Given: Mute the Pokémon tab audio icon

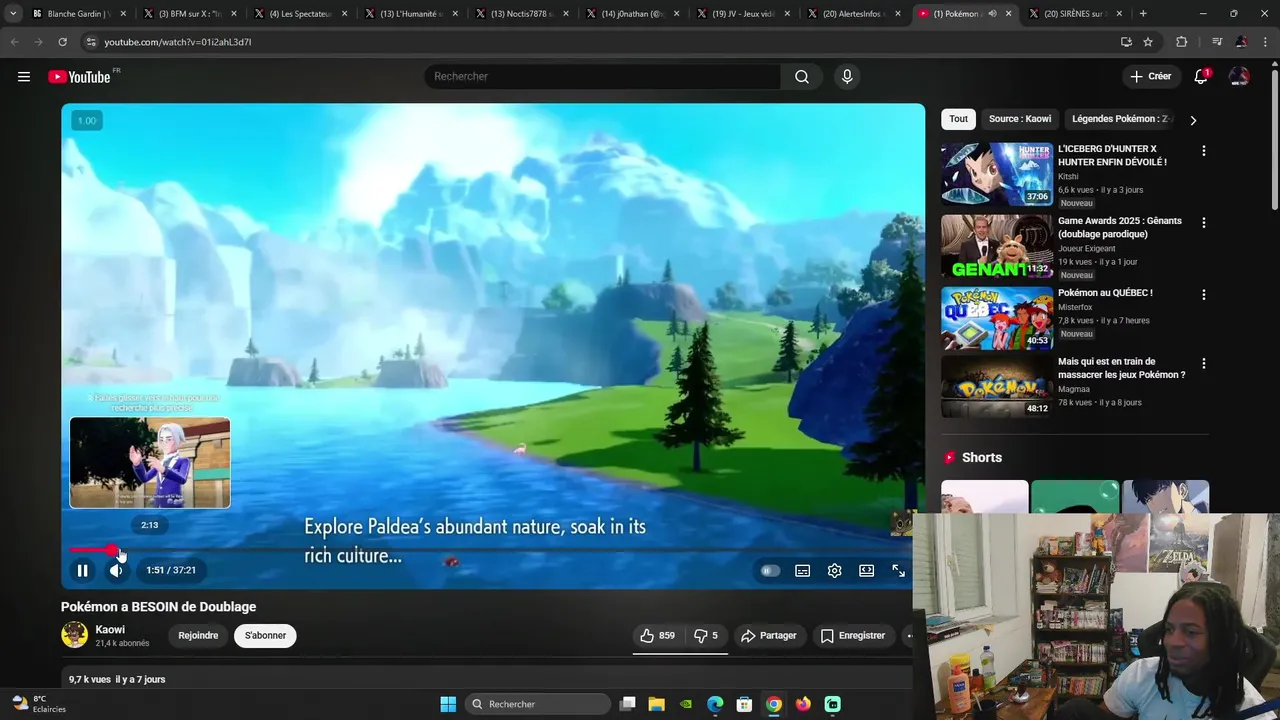Looking at the screenshot, I should [x=992, y=14].
